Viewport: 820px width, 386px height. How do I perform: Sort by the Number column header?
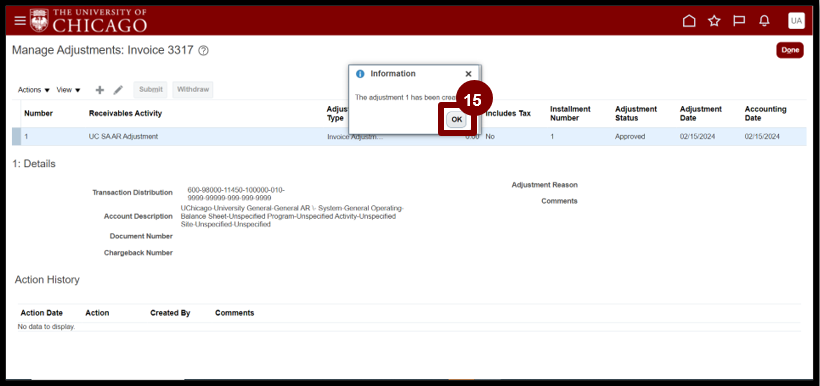pos(39,113)
